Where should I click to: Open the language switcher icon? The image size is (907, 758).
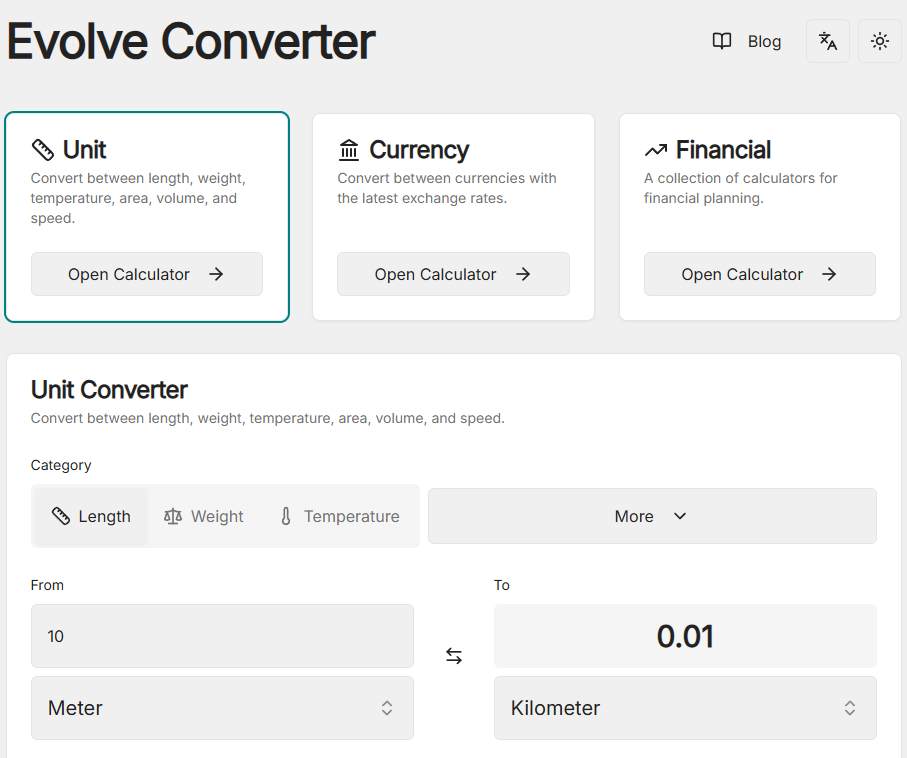point(827,41)
